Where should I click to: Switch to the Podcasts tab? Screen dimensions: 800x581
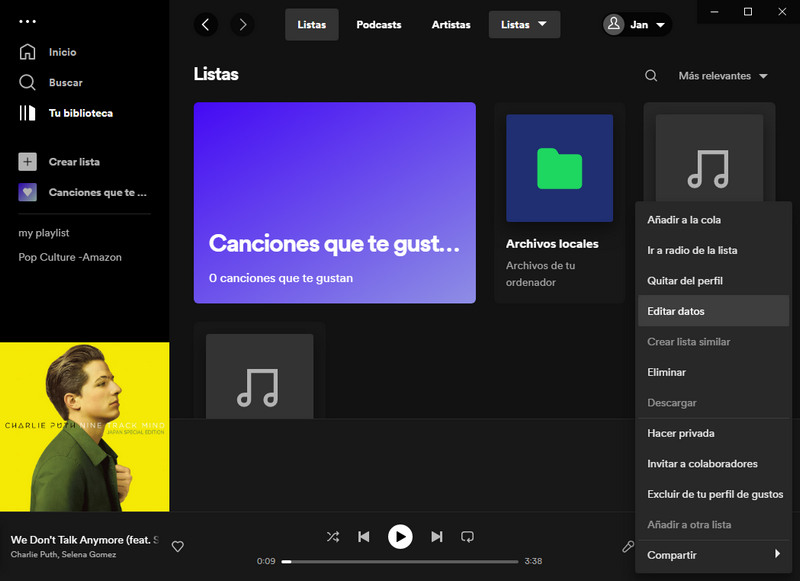tap(379, 25)
